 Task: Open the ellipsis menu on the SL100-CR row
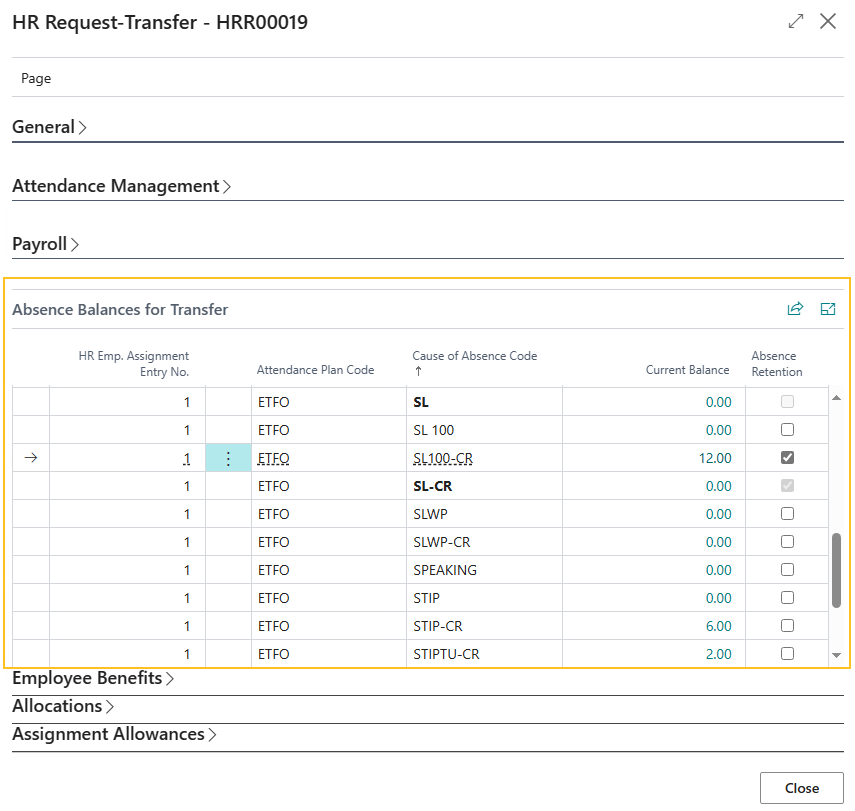pos(228,457)
